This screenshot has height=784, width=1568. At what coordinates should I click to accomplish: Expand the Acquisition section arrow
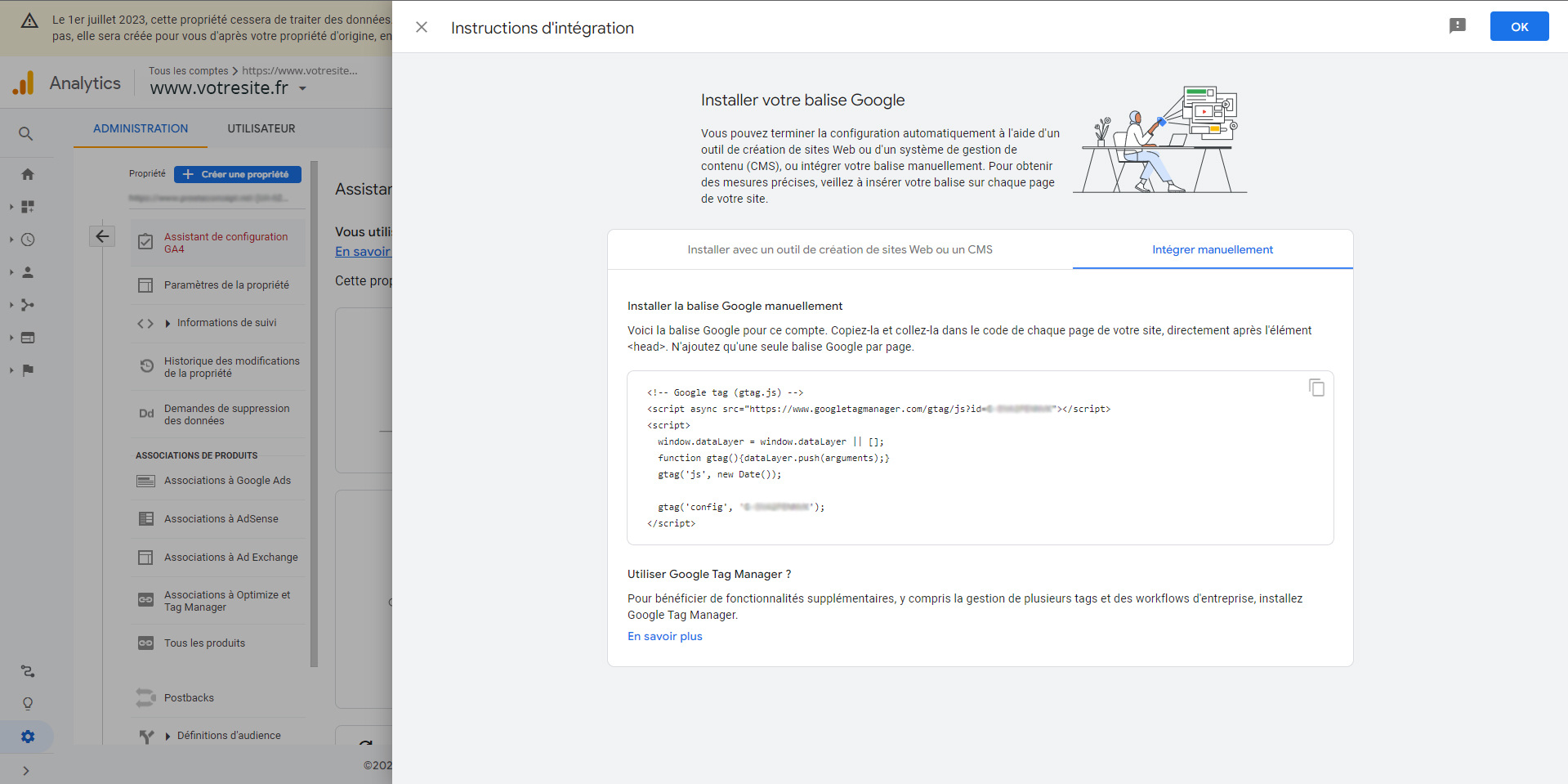tap(11, 305)
